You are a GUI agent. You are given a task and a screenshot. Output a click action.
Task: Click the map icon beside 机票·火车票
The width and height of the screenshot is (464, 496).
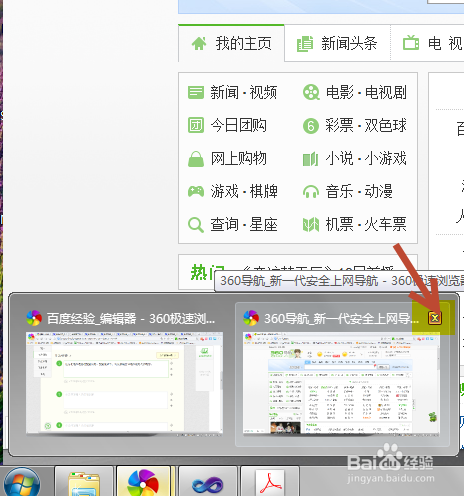tap(311, 224)
